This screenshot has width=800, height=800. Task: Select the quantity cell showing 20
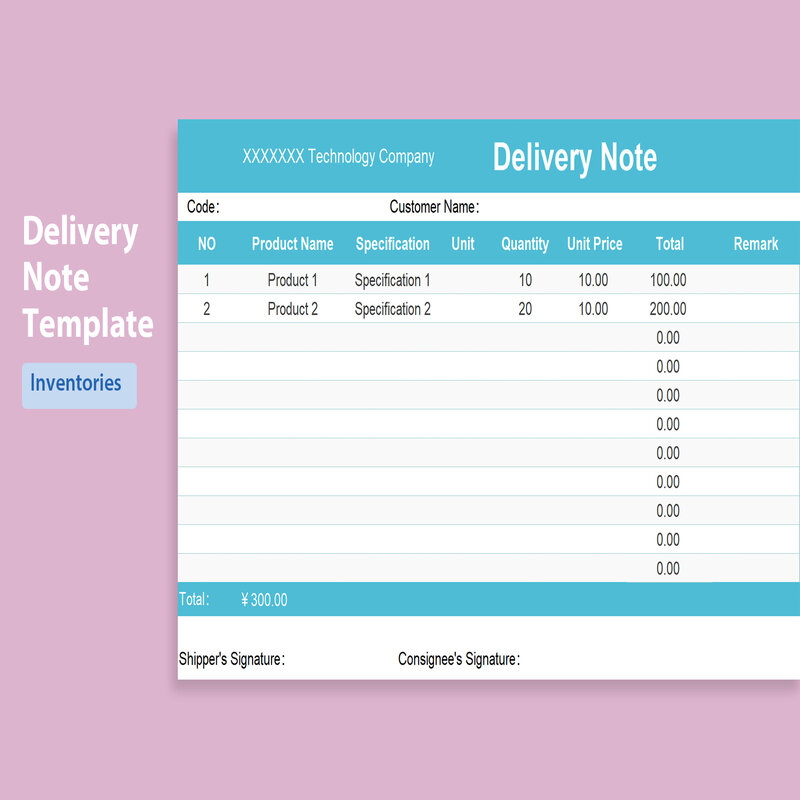pos(525,309)
